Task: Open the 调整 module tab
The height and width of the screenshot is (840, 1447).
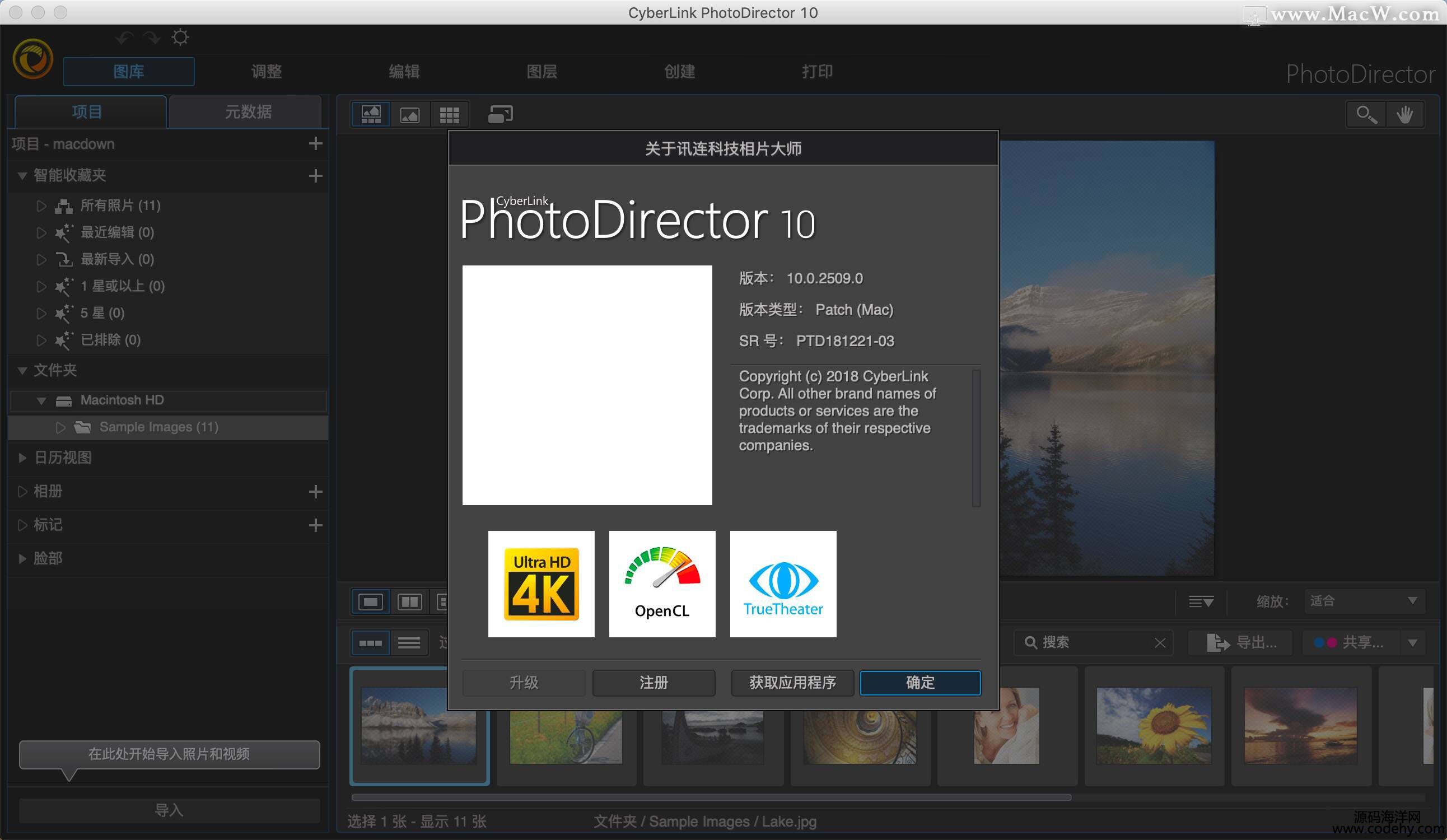Action: tap(267, 72)
